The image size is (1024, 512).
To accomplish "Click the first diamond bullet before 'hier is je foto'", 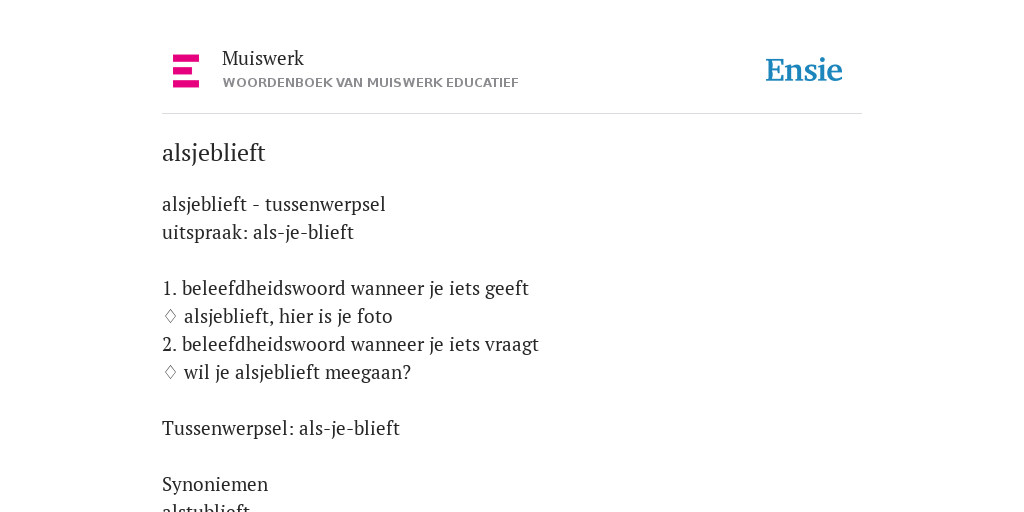I will [170, 316].
